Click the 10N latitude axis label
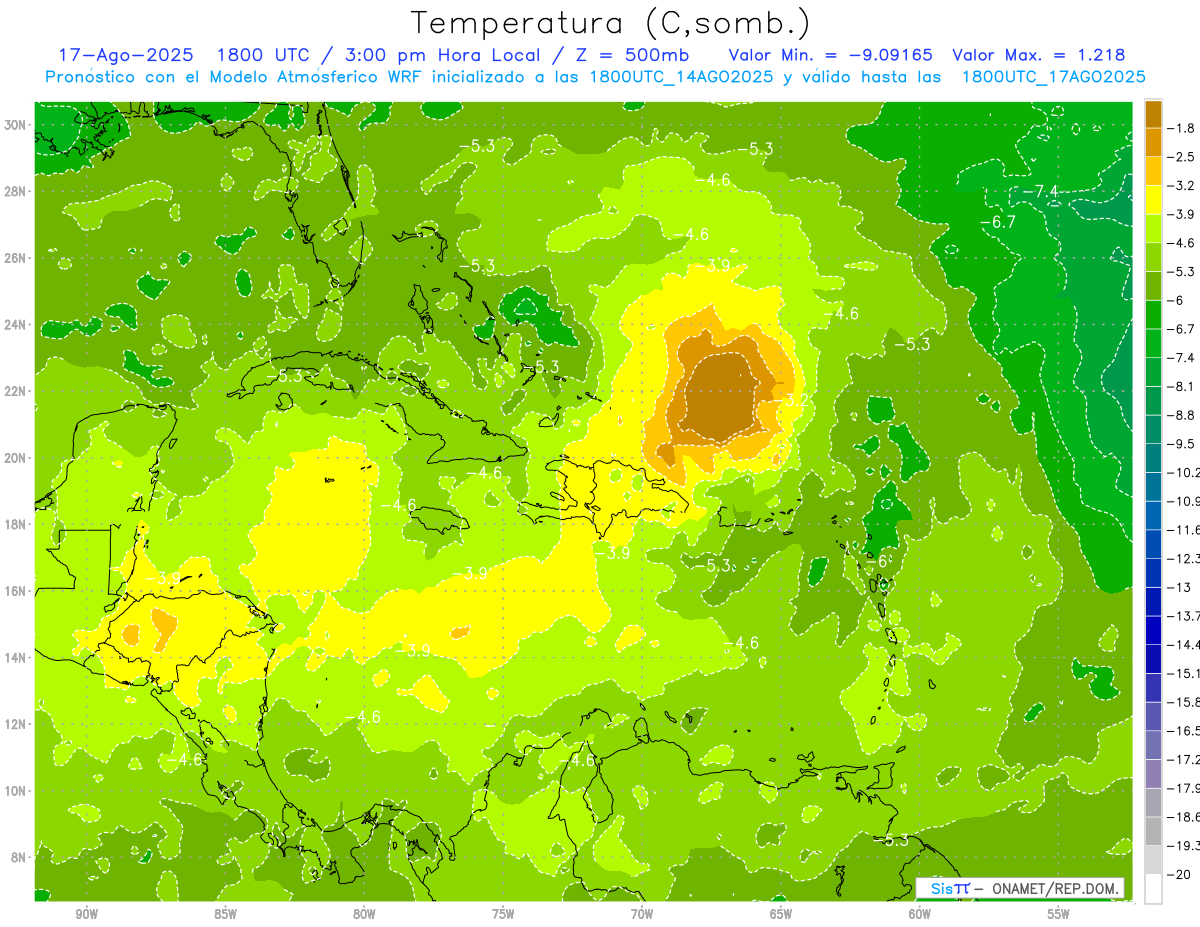This screenshot has height=927, width=1200. click(x=15, y=791)
